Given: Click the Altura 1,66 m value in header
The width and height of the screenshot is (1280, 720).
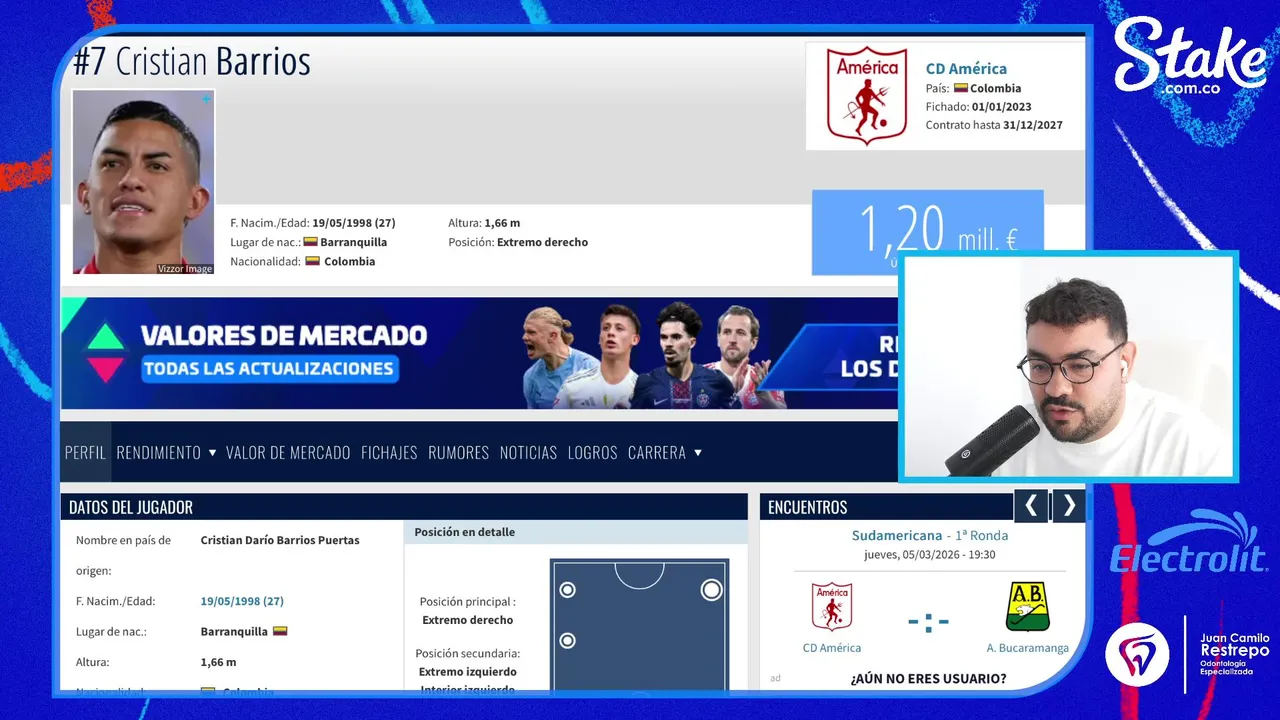Looking at the screenshot, I should click(x=502, y=223).
